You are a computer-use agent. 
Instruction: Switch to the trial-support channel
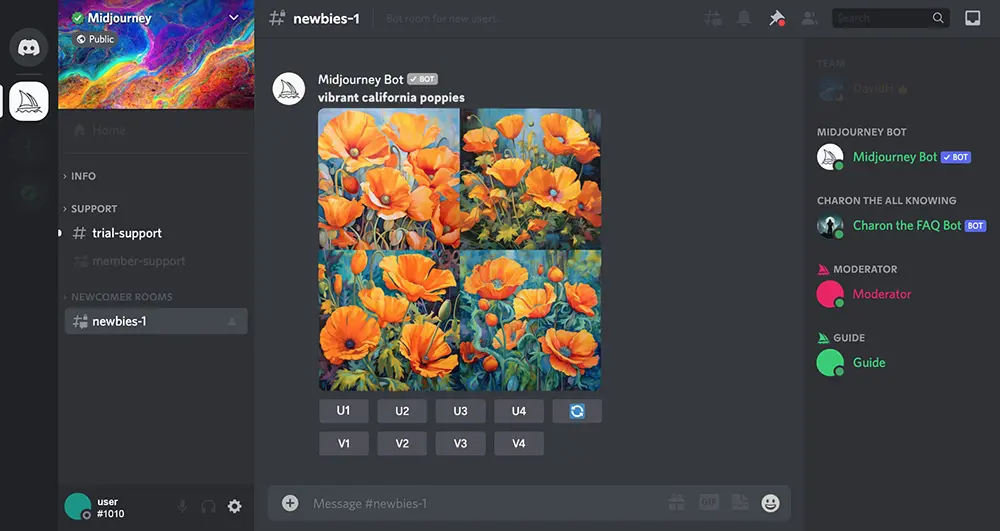126,233
